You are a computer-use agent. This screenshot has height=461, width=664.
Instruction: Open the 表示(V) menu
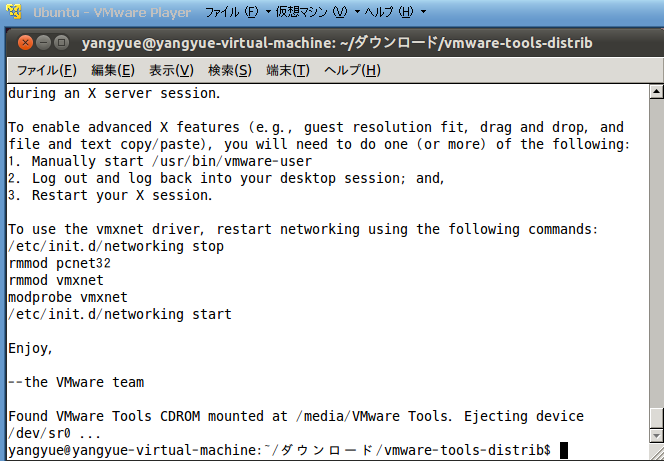pyautogui.click(x=171, y=70)
